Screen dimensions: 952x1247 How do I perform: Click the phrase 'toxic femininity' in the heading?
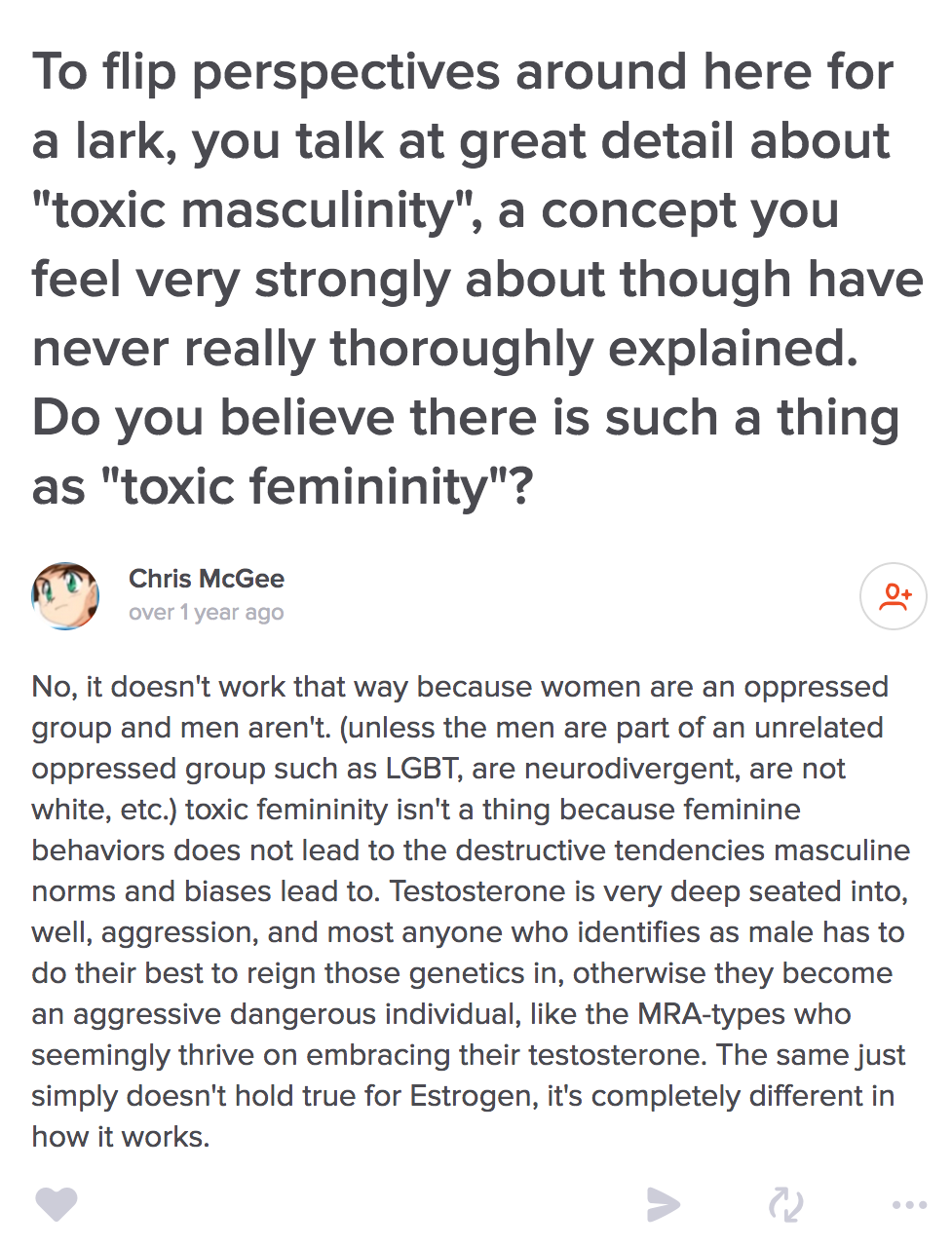(x=303, y=486)
